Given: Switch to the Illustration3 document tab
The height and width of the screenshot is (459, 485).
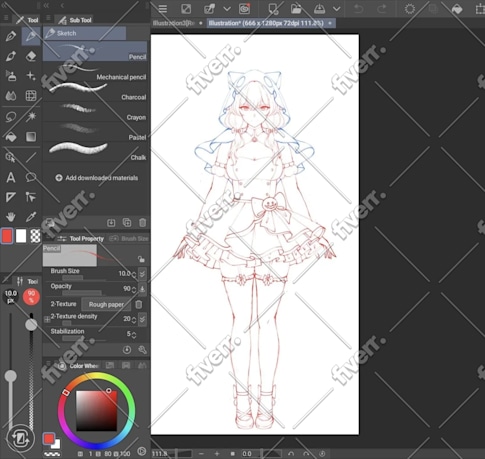Looking at the screenshot, I should [x=173, y=23].
